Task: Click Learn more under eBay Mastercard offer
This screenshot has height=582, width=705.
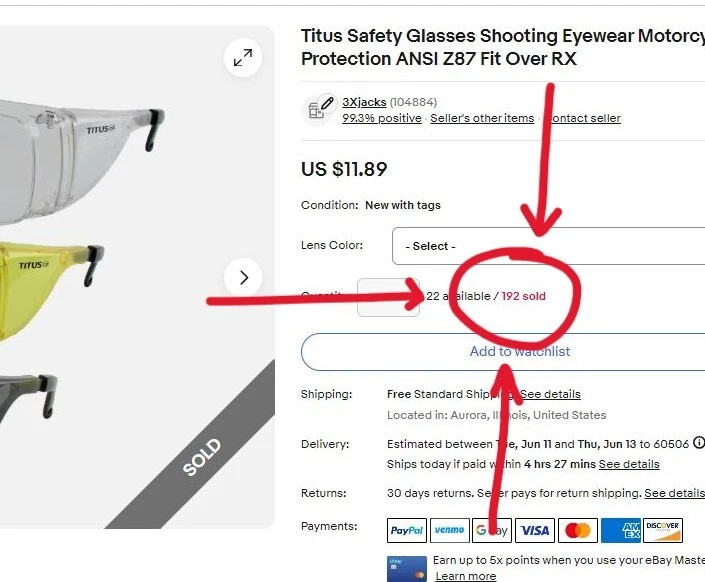Action: pos(465,576)
